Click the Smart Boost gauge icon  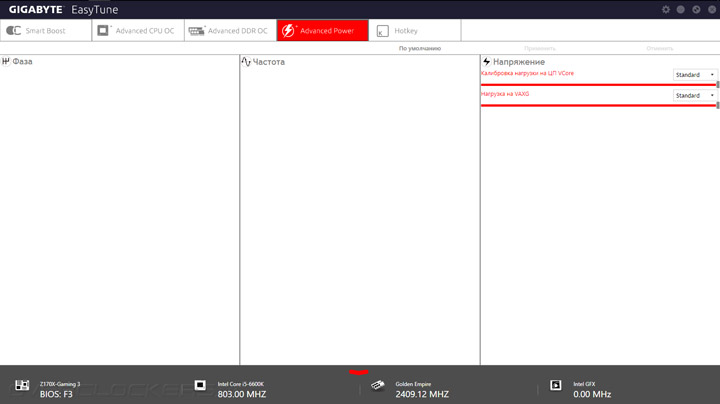point(14,31)
